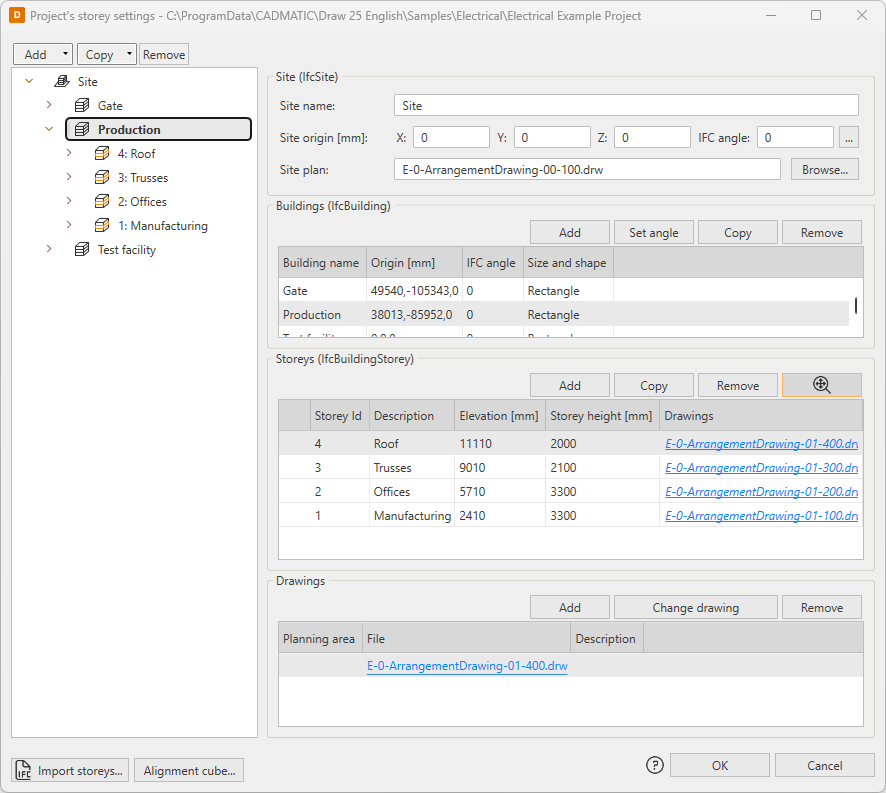This screenshot has width=886, height=793.
Task: Open E-0-ArrangementDrawing-01-300 drawing link
Action: 760,468
